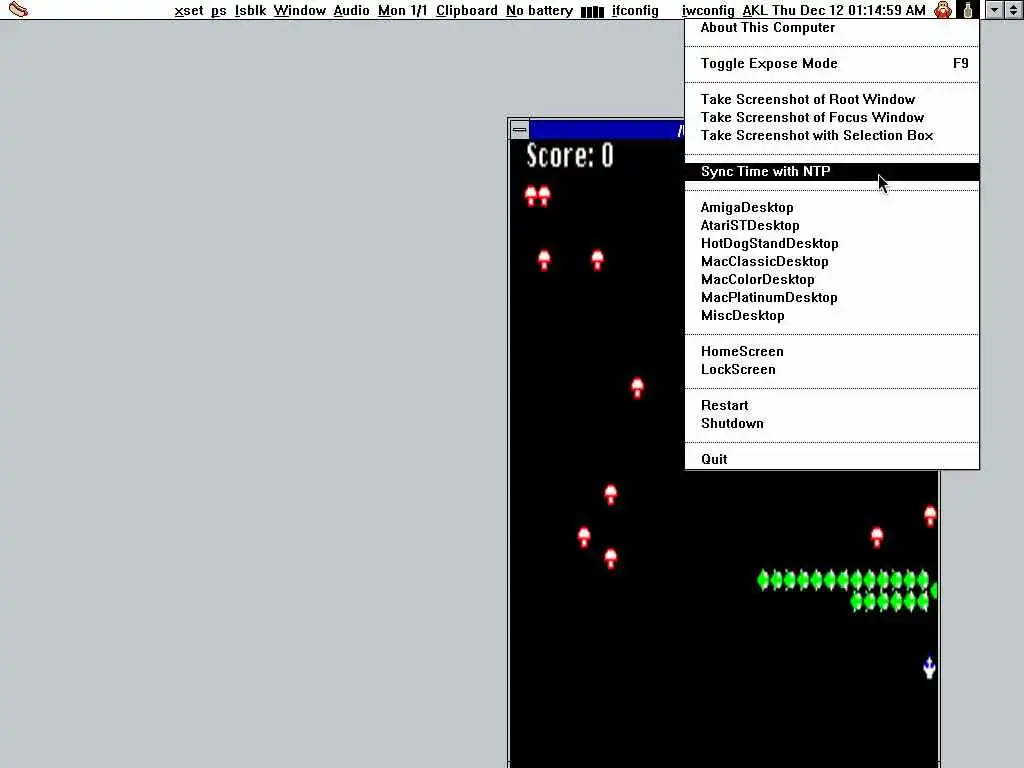Viewport: 1024px width, 768px height.
Task: Select Sync Time with NTP
Action: [832, 172]
